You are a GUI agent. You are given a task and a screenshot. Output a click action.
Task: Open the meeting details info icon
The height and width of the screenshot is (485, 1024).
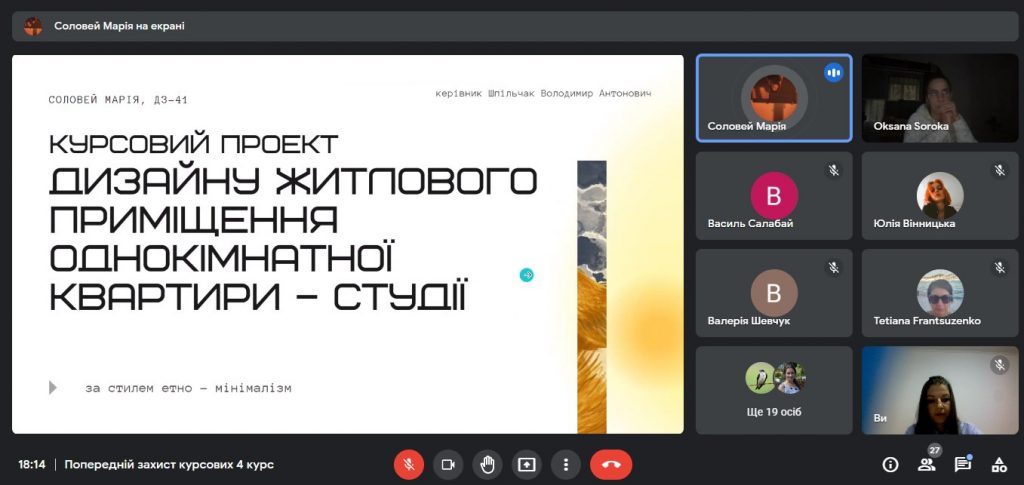point(890,464)
